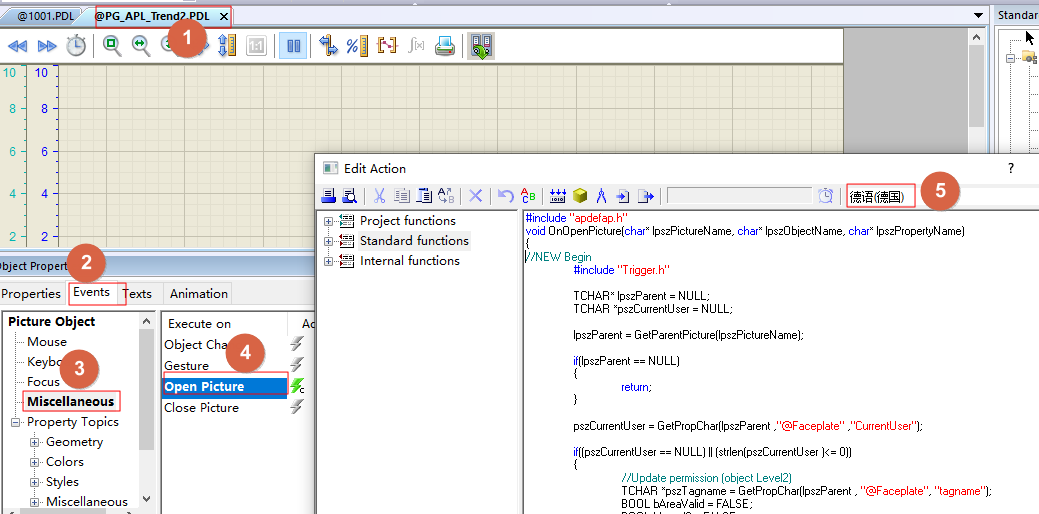
Task: Expand the Geometry property topic
Action: 35,442
